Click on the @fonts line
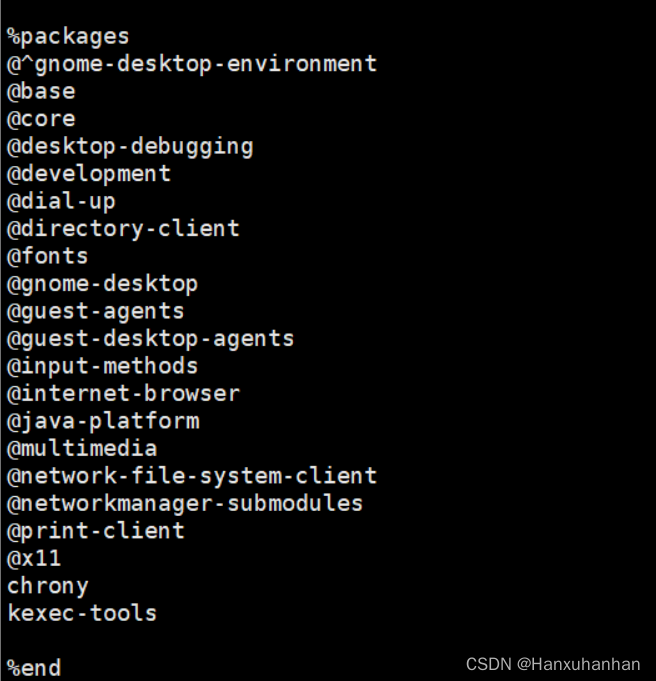Image resolution: width=656 pixels, height=681 pixels. click(48, 257)
